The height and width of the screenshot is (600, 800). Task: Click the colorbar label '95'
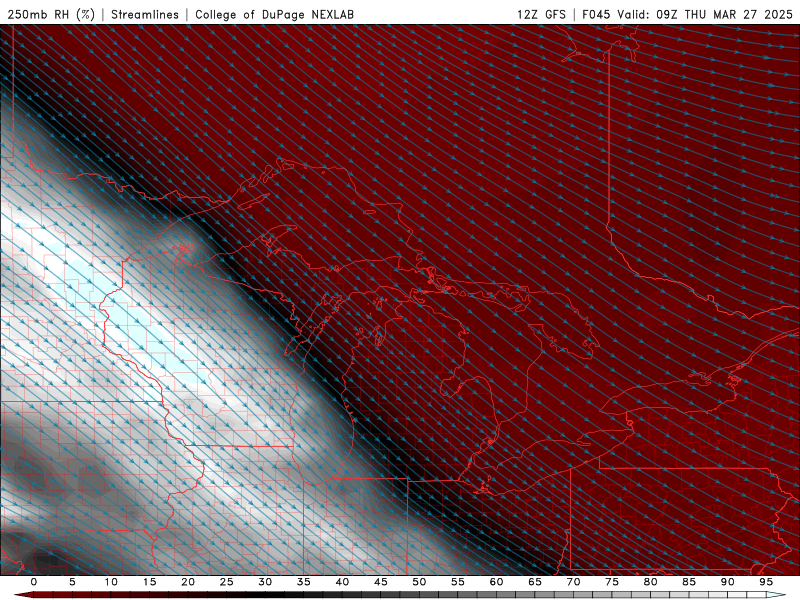tap(766, 582)
